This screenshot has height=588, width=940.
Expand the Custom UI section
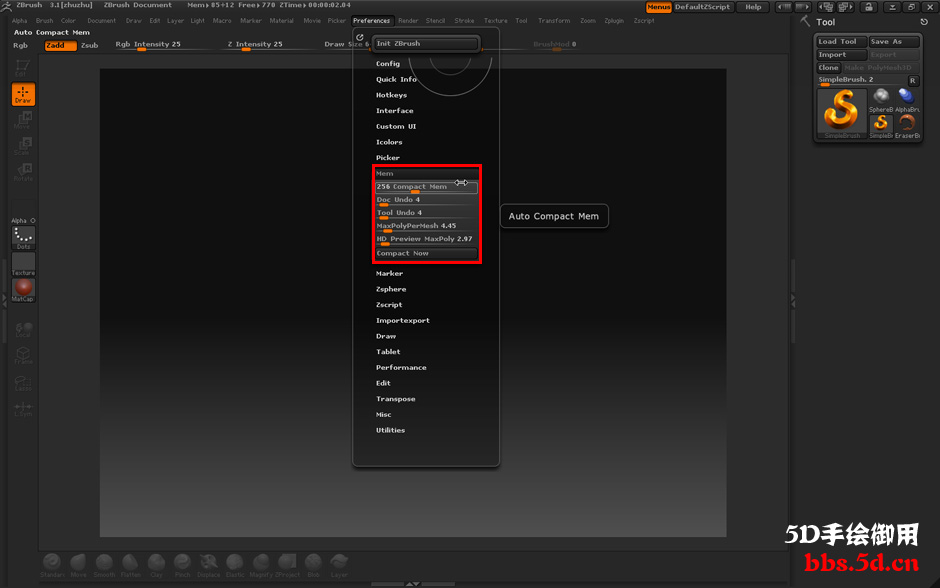click(x=396, y=126)
